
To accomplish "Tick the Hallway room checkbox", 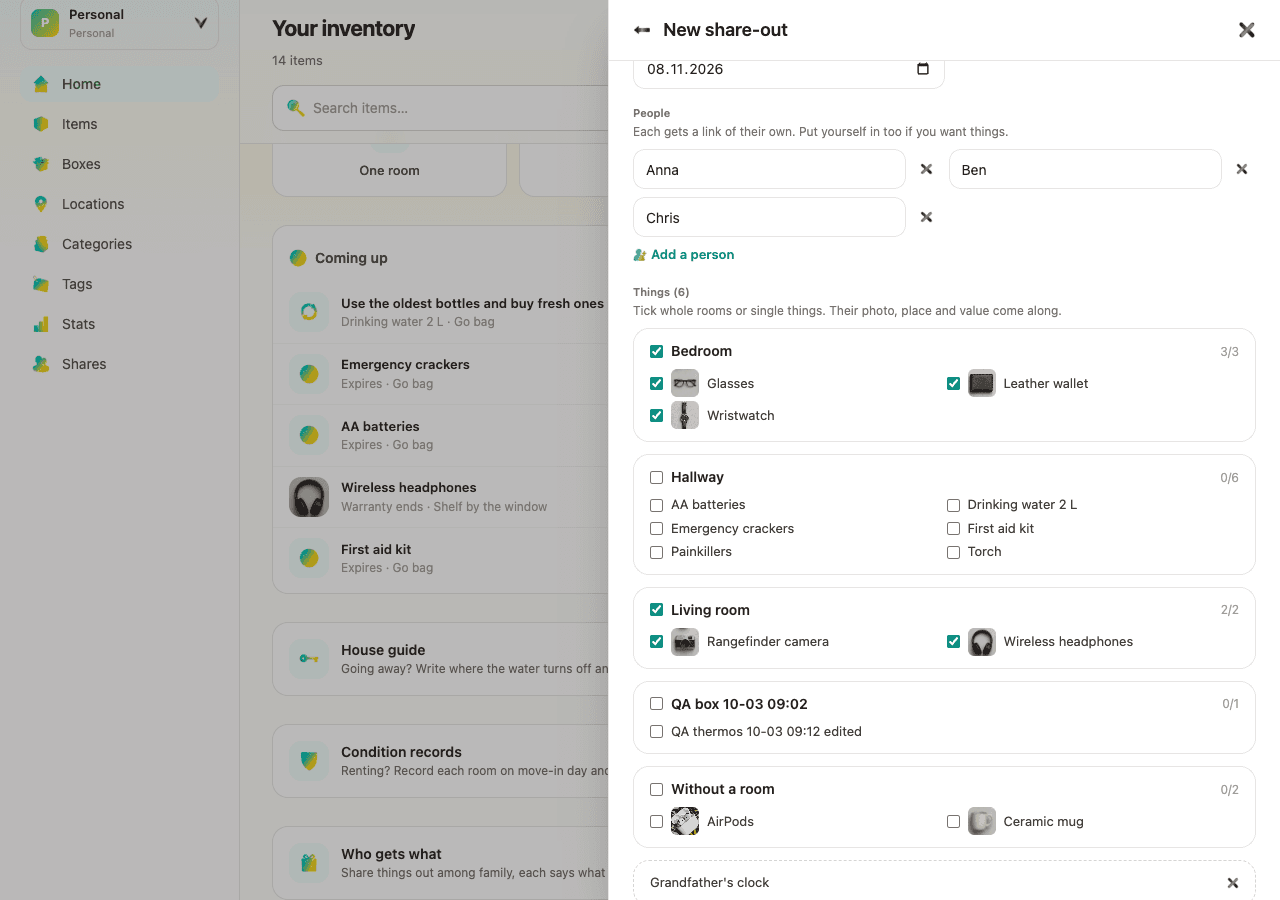I will (x=657, y=477).
